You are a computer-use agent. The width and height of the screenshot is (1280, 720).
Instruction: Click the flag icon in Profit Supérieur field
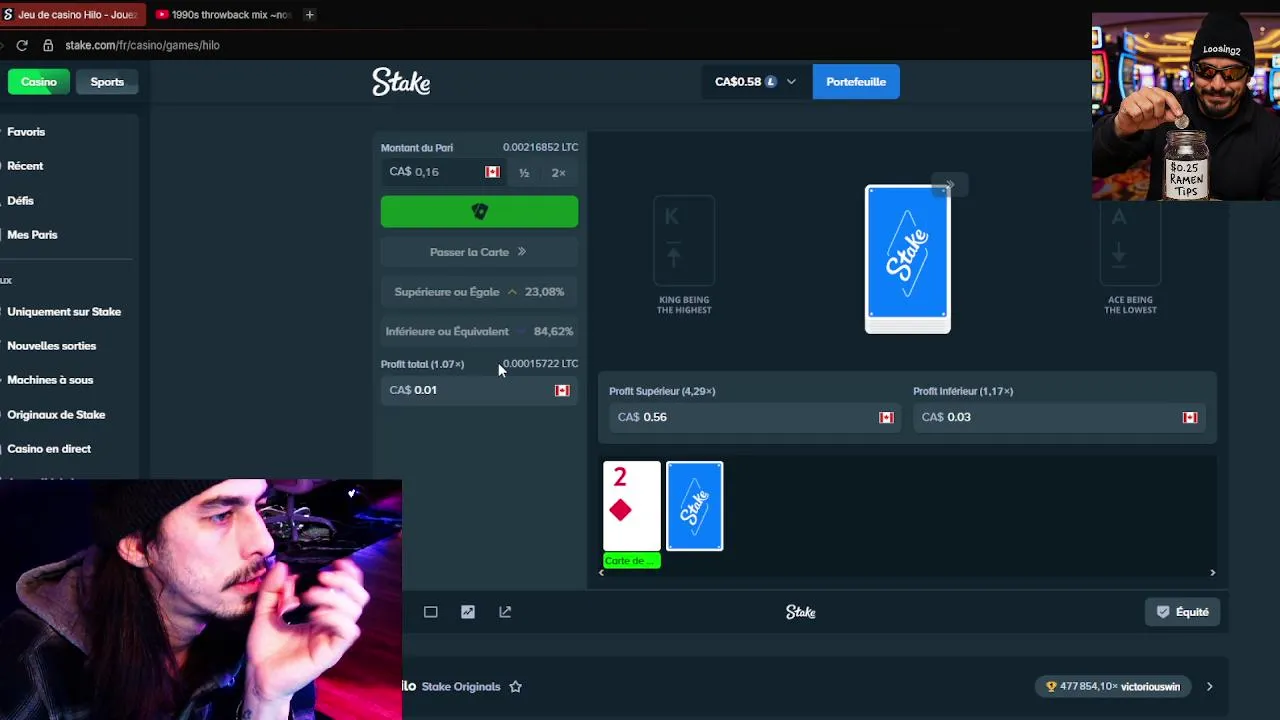pos(886,417)
